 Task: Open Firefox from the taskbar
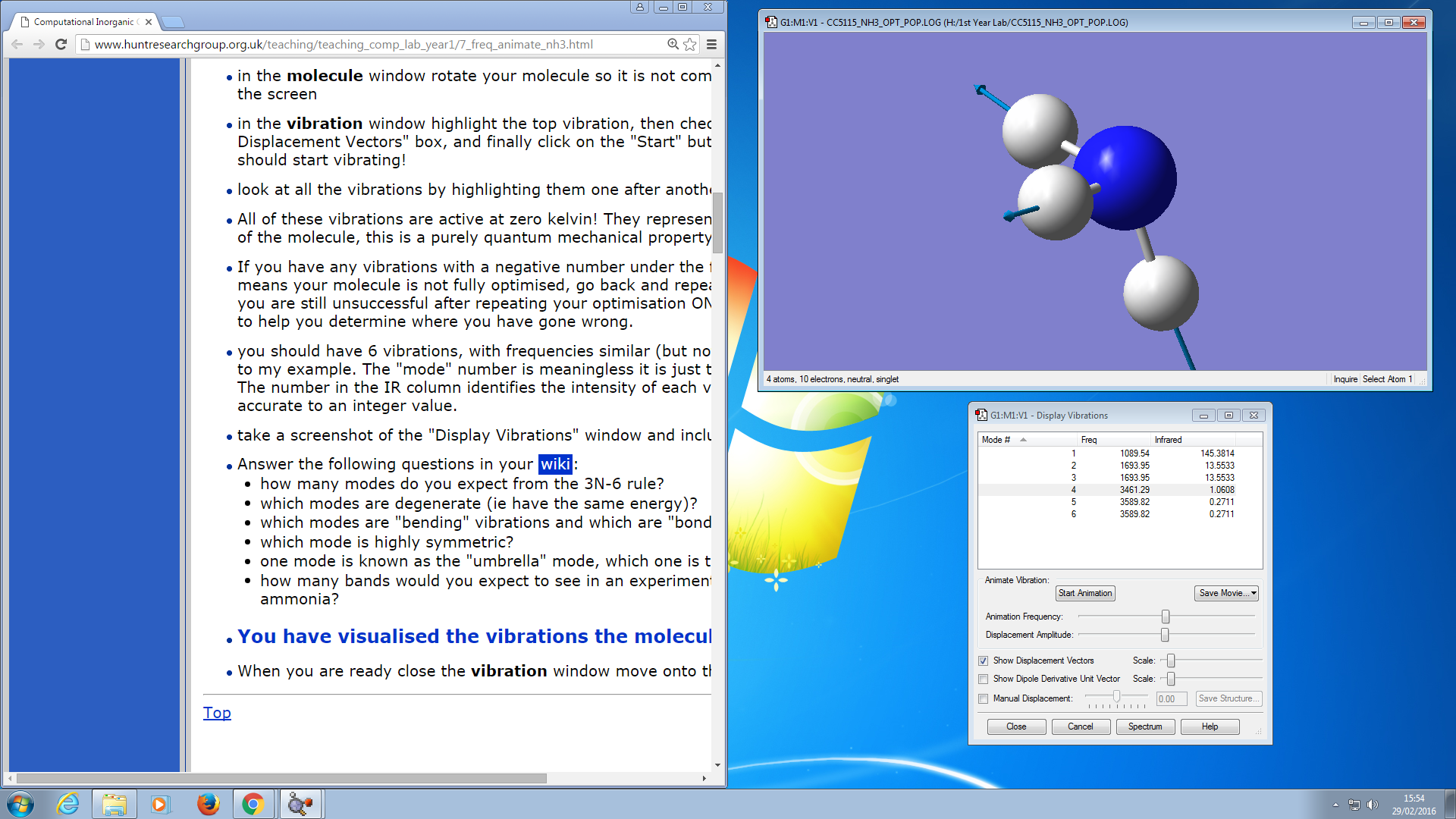click(208, 804)
